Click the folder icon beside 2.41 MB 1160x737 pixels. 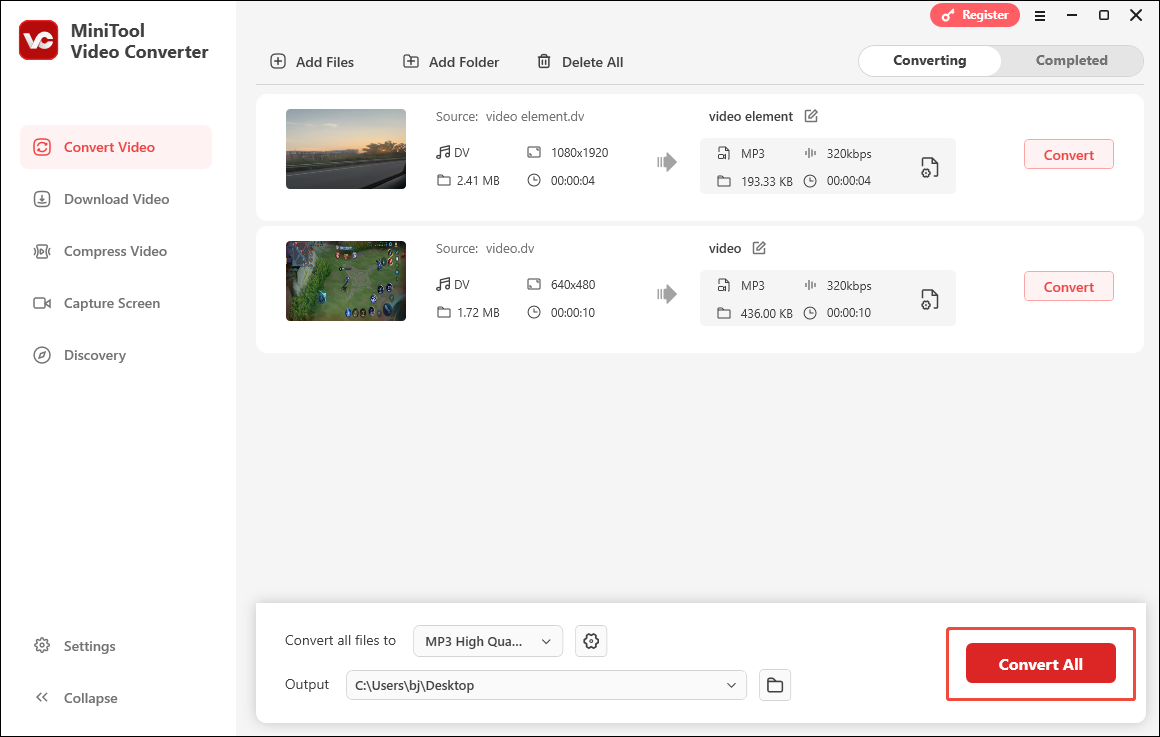point(443,180)
